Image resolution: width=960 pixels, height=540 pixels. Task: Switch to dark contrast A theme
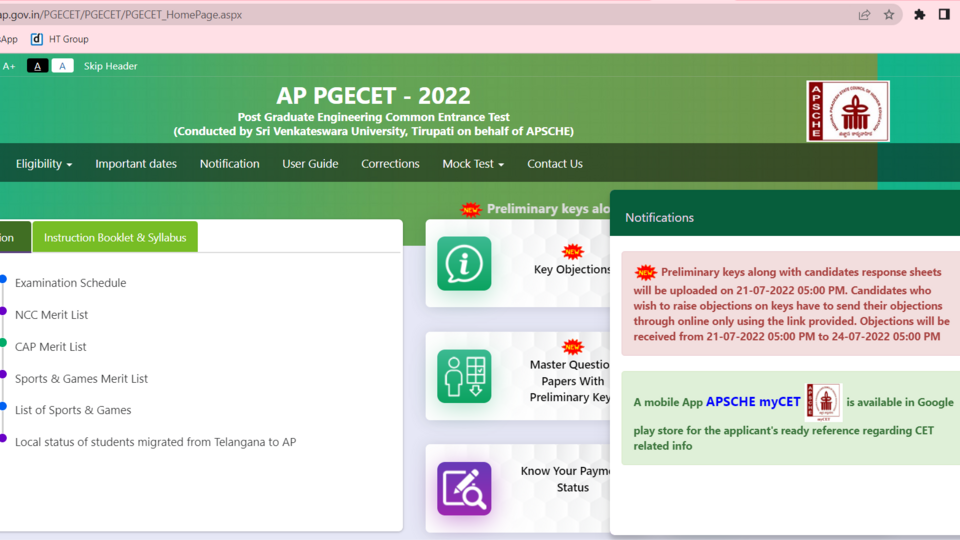tap(37, 66)
